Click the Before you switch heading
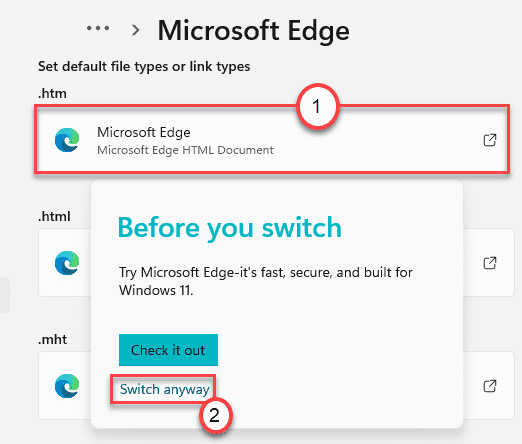The image size is (522, 444). click(230, 228)
